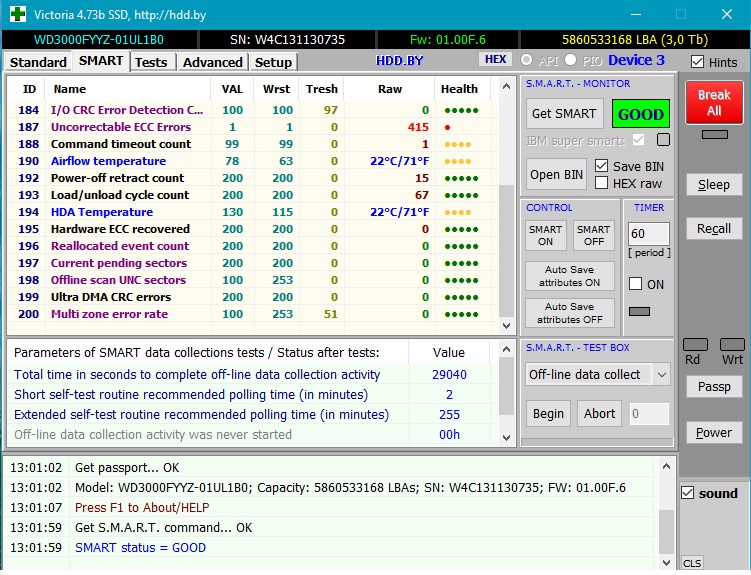Viewport: 751px width, 575px height.
Task: Click the timer period input field
Action: click(x=649, y=234)
